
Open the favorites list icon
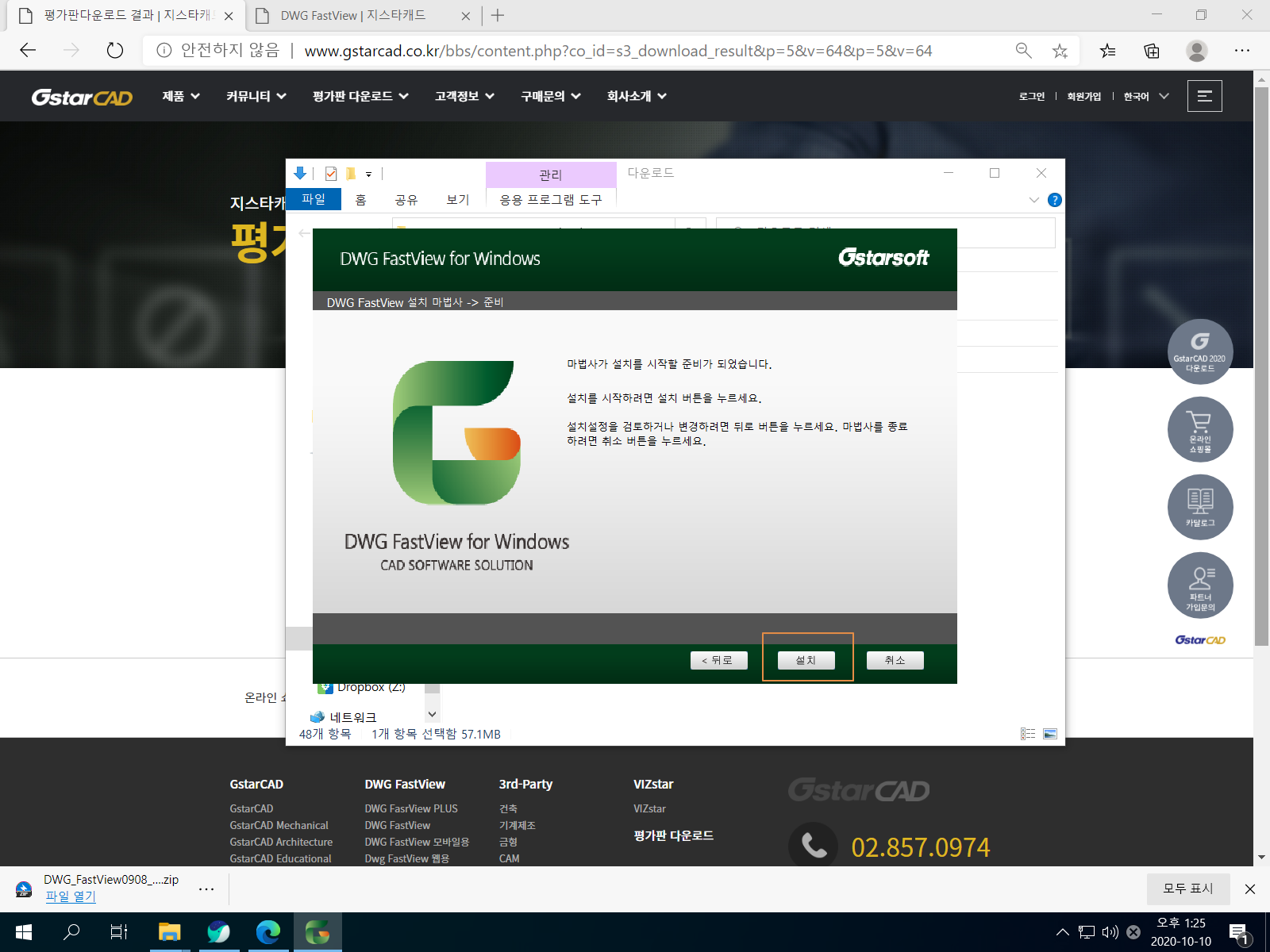[x=1108, y=51]
